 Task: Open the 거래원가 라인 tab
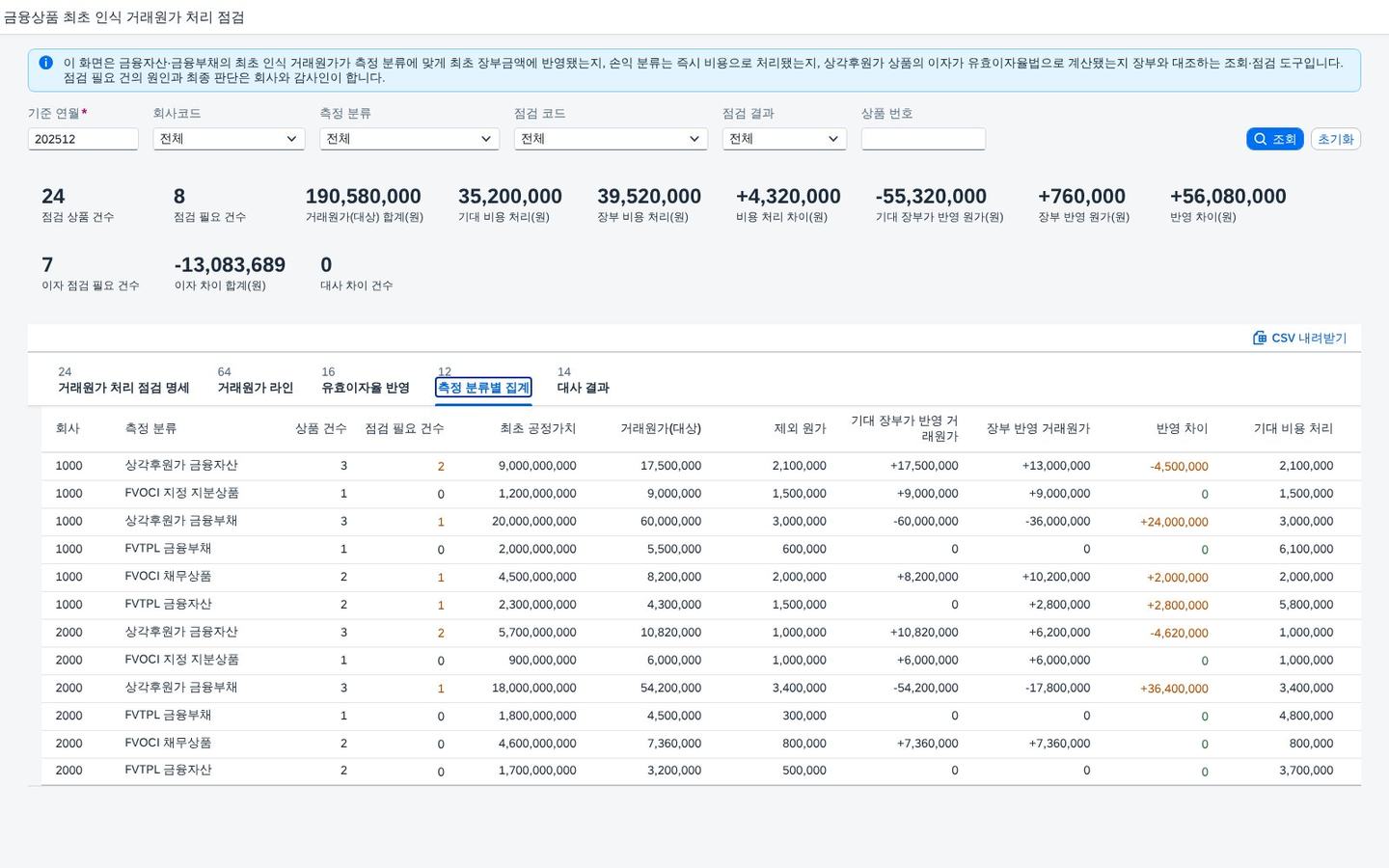point(256,388)
